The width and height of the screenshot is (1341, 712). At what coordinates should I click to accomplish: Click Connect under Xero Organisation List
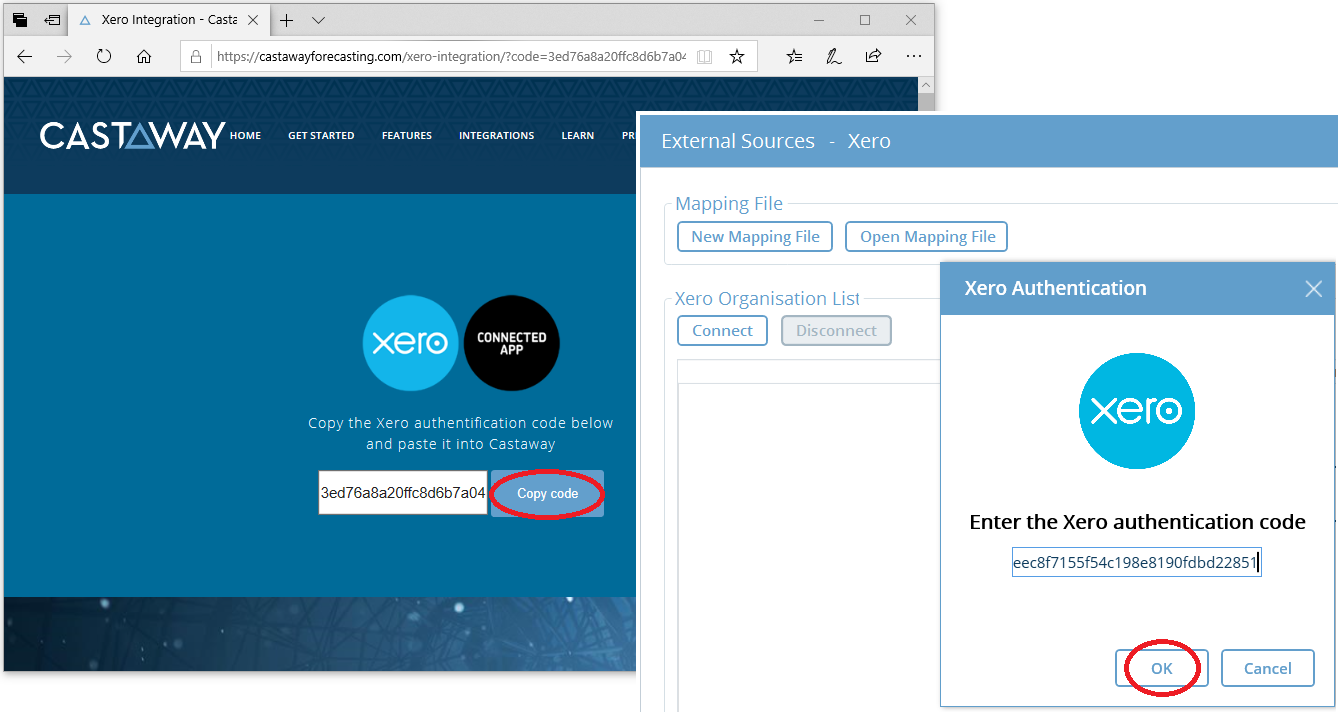tap(722, 330)
